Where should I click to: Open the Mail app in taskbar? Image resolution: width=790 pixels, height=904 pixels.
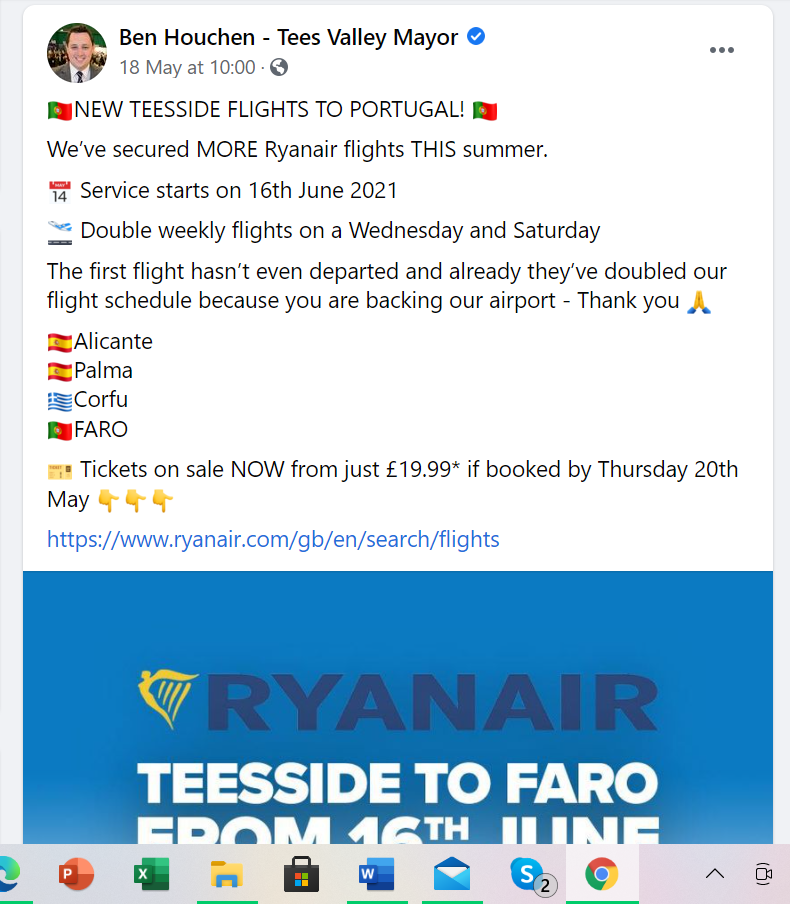(452, 875)
